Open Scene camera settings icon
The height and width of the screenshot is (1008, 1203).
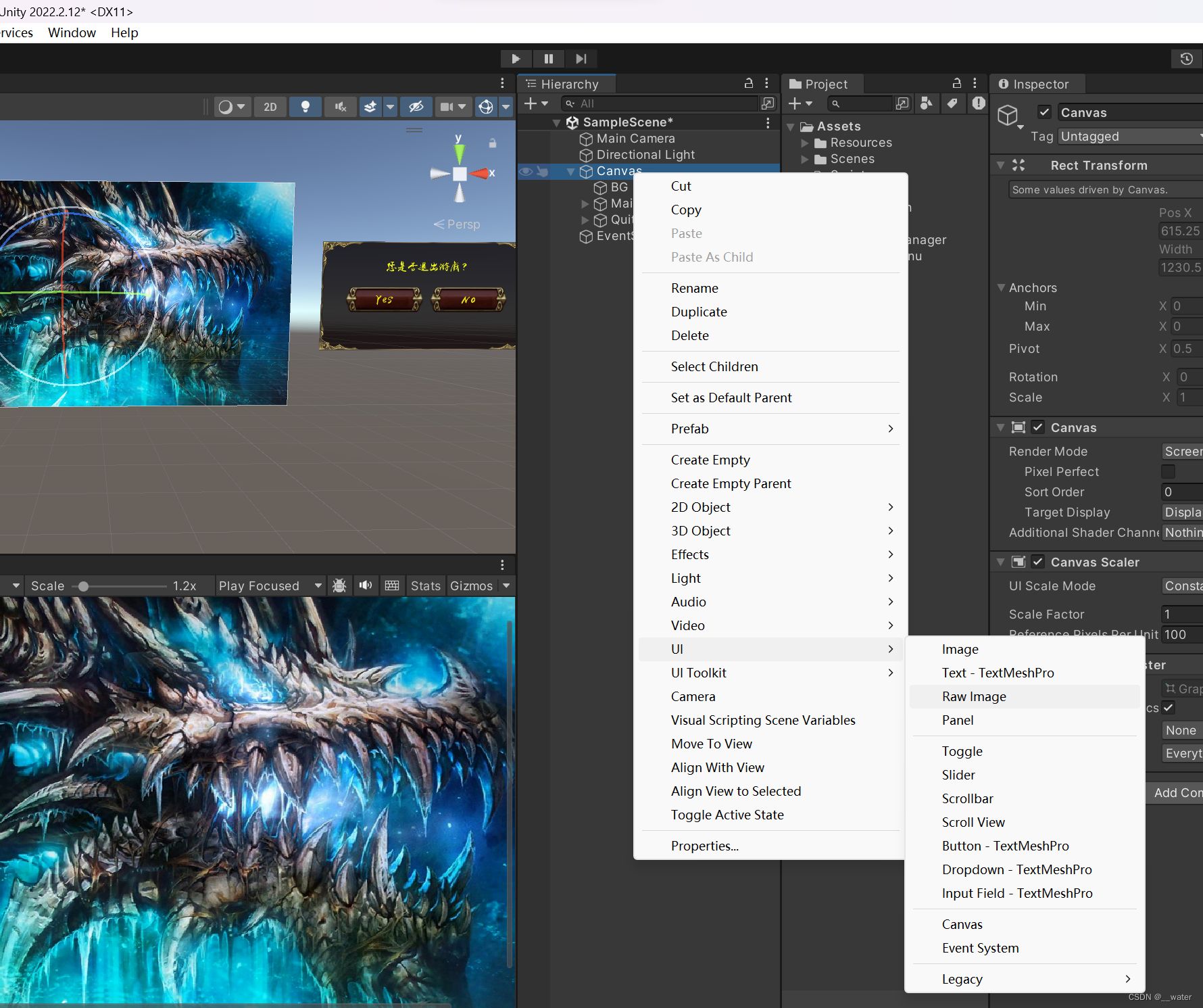(447, 107)
